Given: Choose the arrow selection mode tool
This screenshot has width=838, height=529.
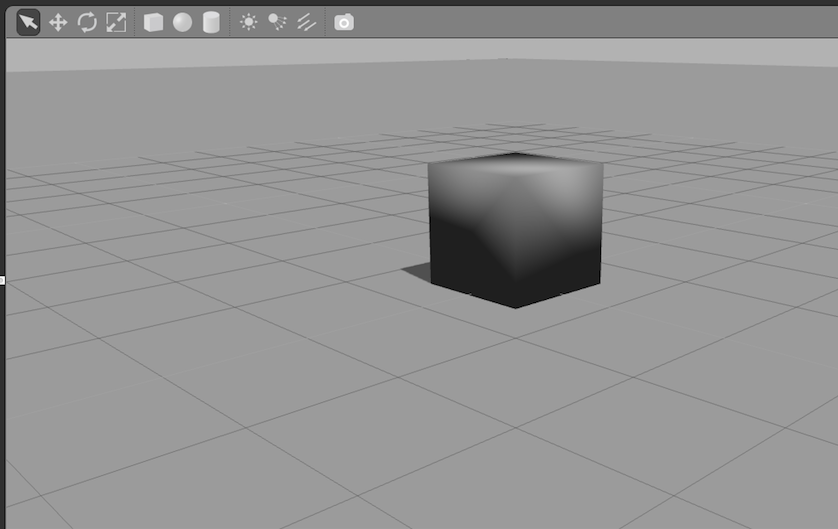Looking at the screenshot, I should tap(28, 22).
